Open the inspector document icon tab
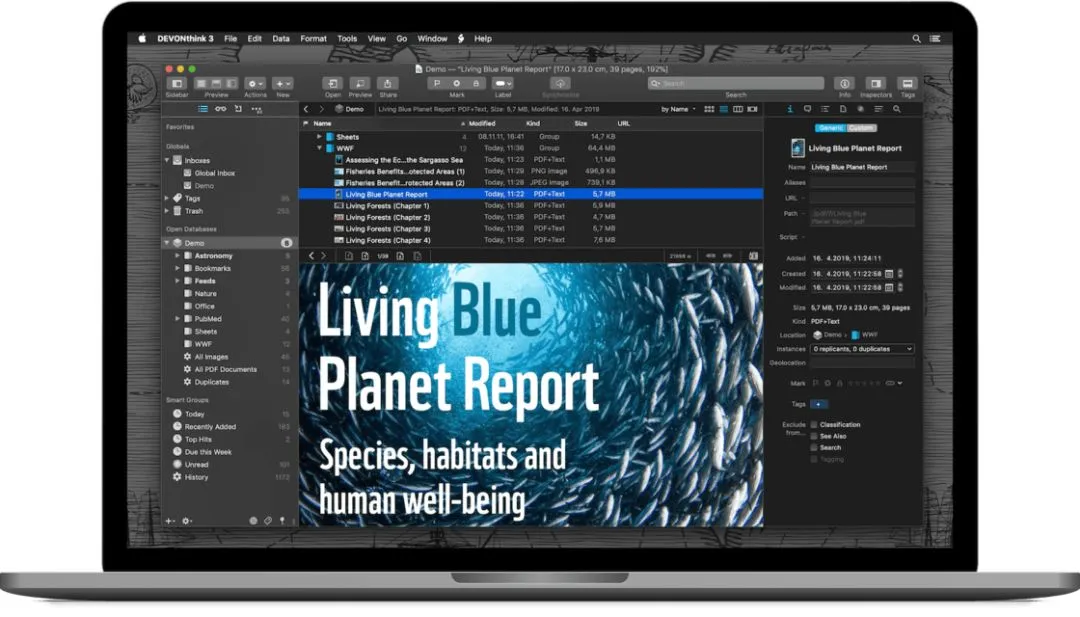 coord(843,109)
